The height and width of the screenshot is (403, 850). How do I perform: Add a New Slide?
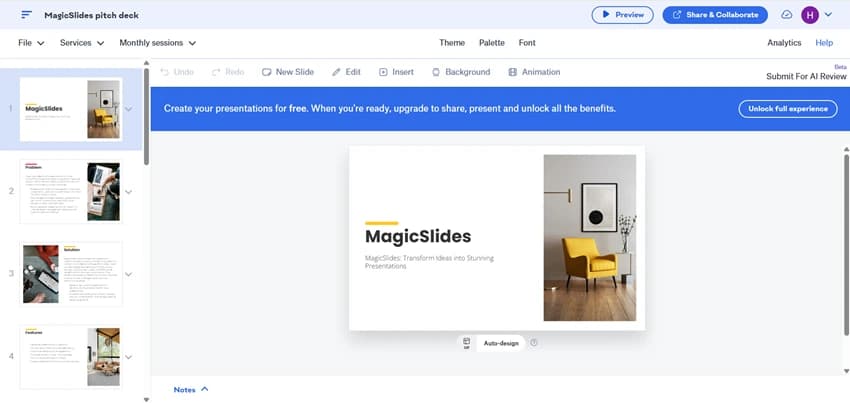[x=288, y=72]
